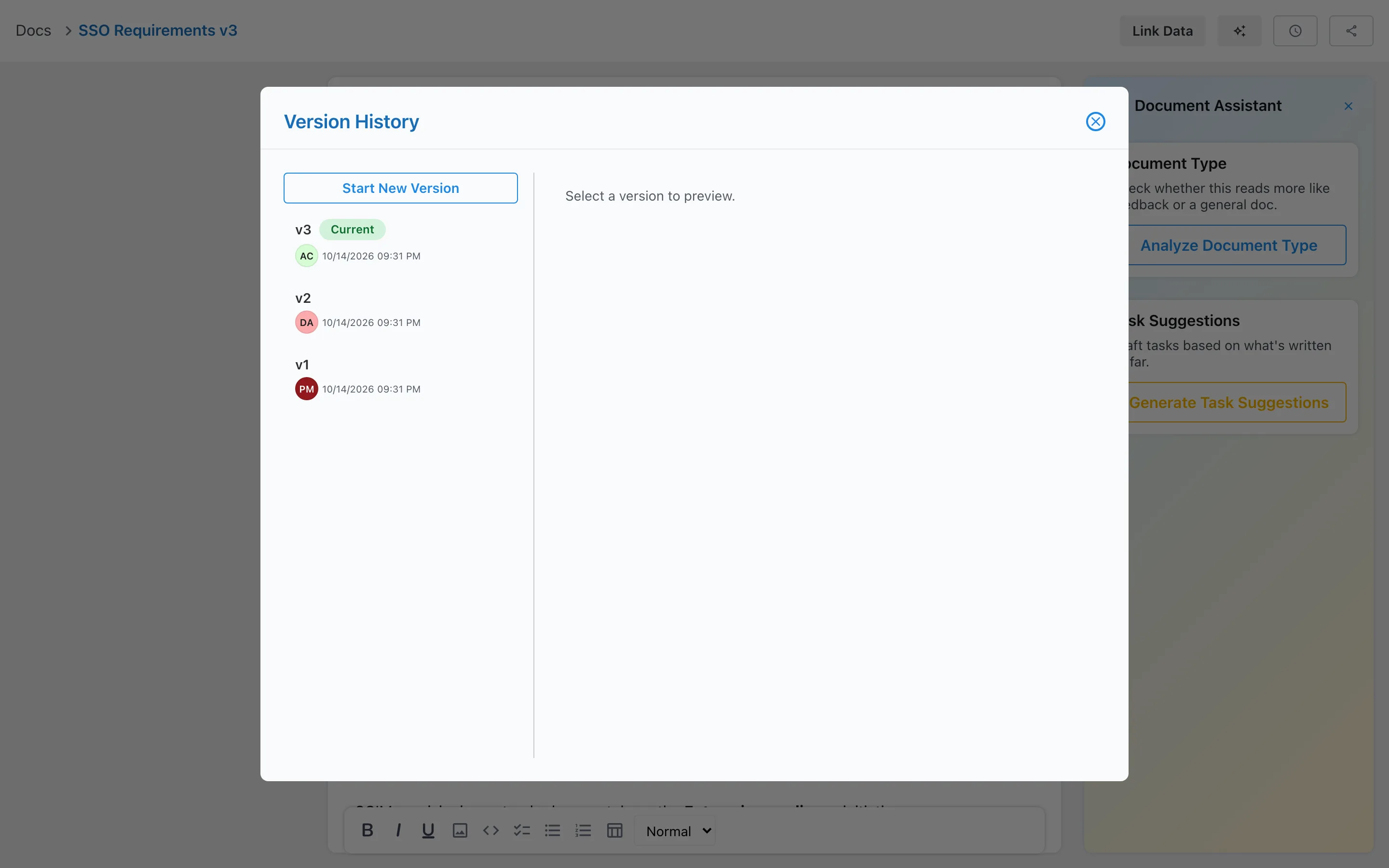Toggle italic formatting in editor toolbar
Image resolution: width=1389 pixels, height=868 pixels.
[398, 831]
